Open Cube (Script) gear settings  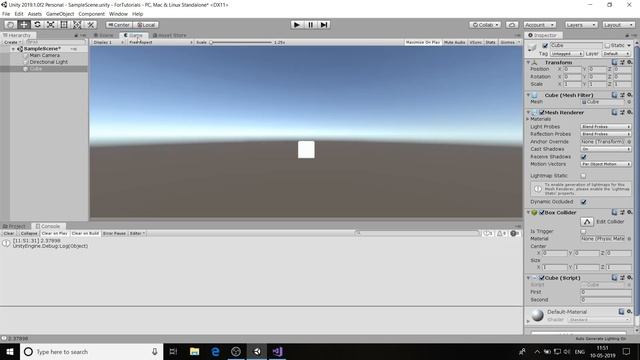coord(629,278)
